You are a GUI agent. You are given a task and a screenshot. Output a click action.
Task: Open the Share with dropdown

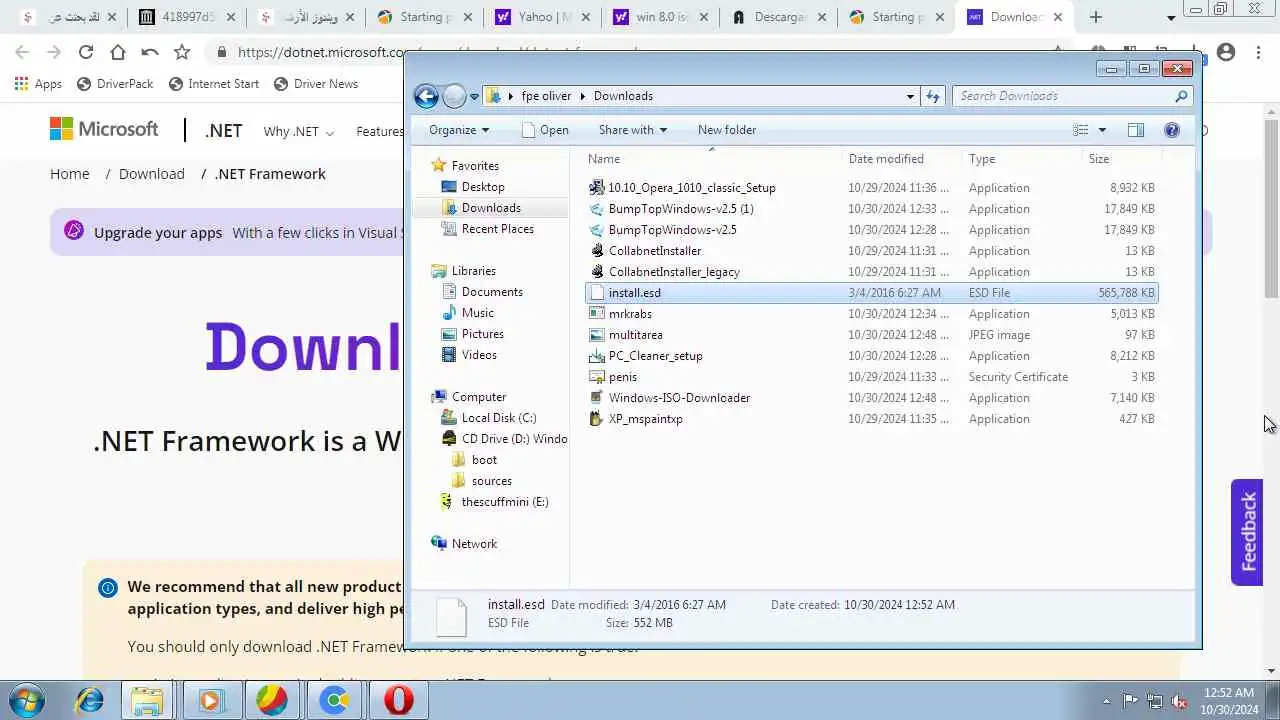pyautogui.click(x=632, y=130)
